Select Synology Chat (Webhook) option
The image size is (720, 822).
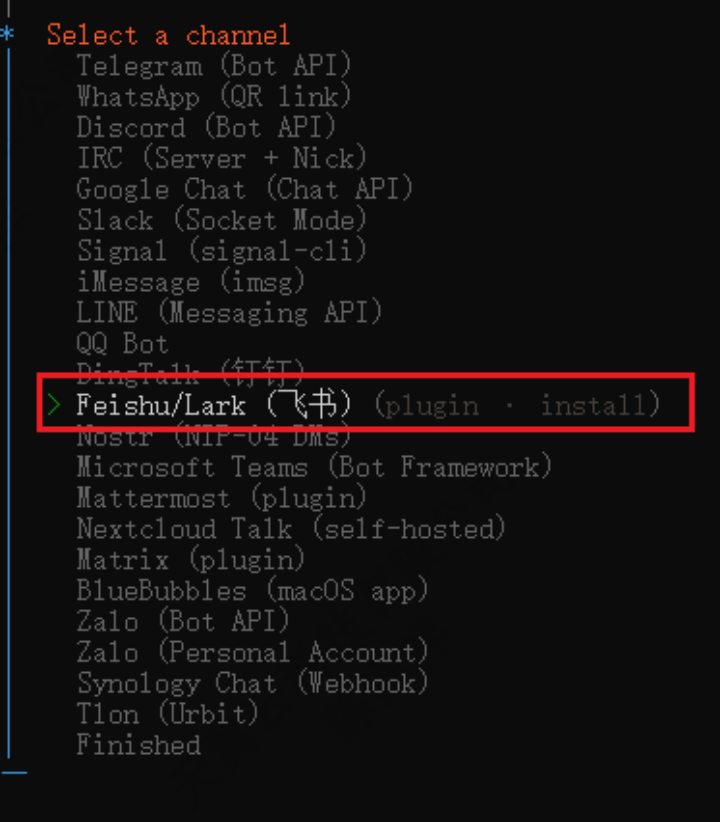click(x=252, y=683)
